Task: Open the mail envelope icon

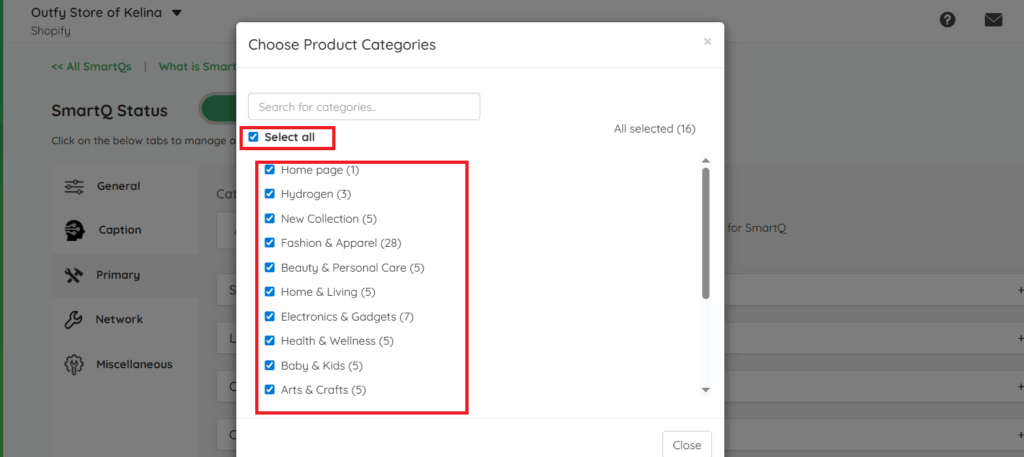Action: point(993,20)
